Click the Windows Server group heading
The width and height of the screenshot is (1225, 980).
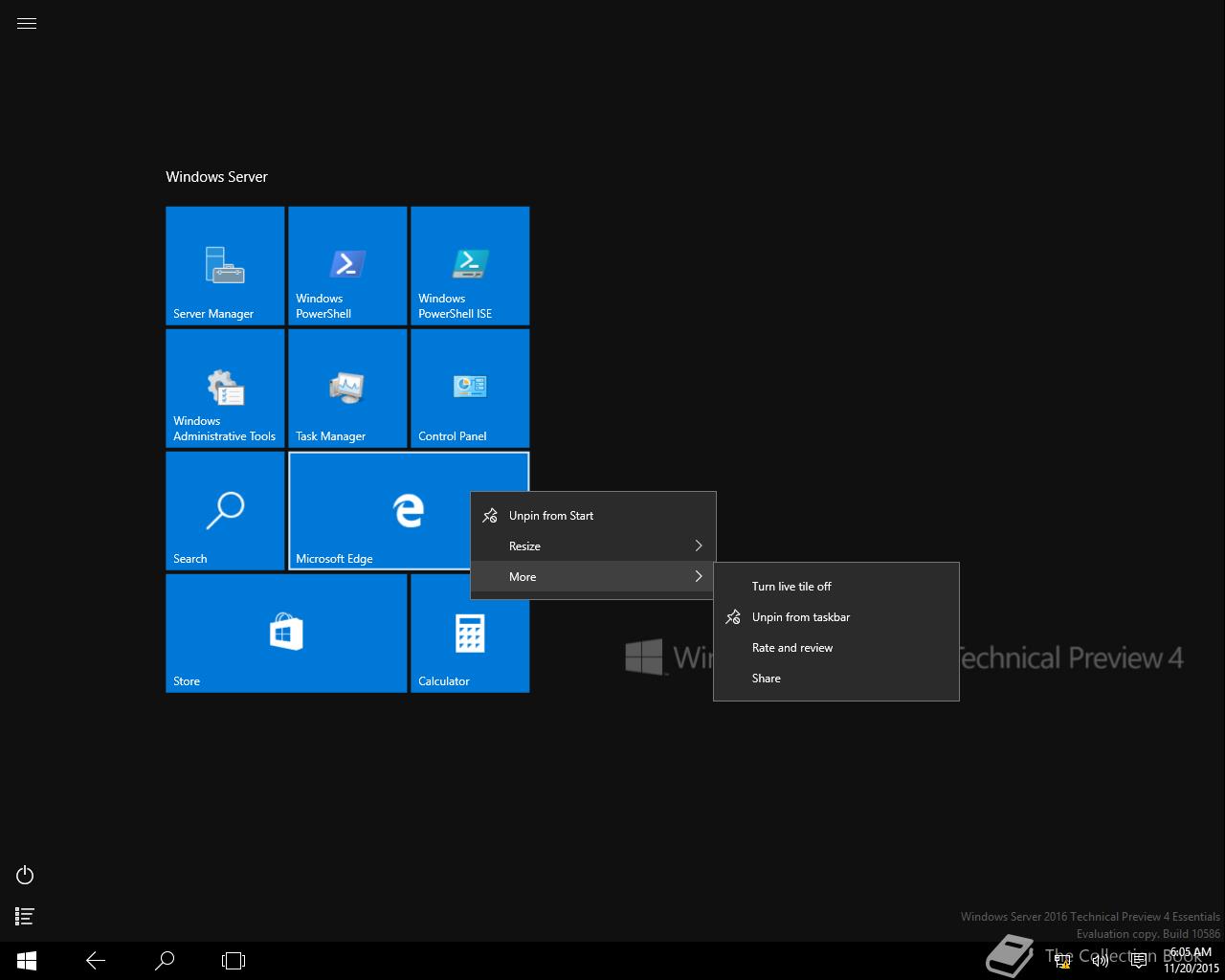click(x=216, y=177)
